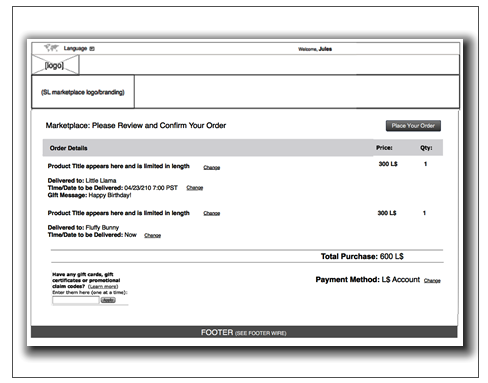The height and width of the screenshot is (383, 488).
Task: Change delivery date 04/23/210 7:00 PST
Action: coord(195,188)
